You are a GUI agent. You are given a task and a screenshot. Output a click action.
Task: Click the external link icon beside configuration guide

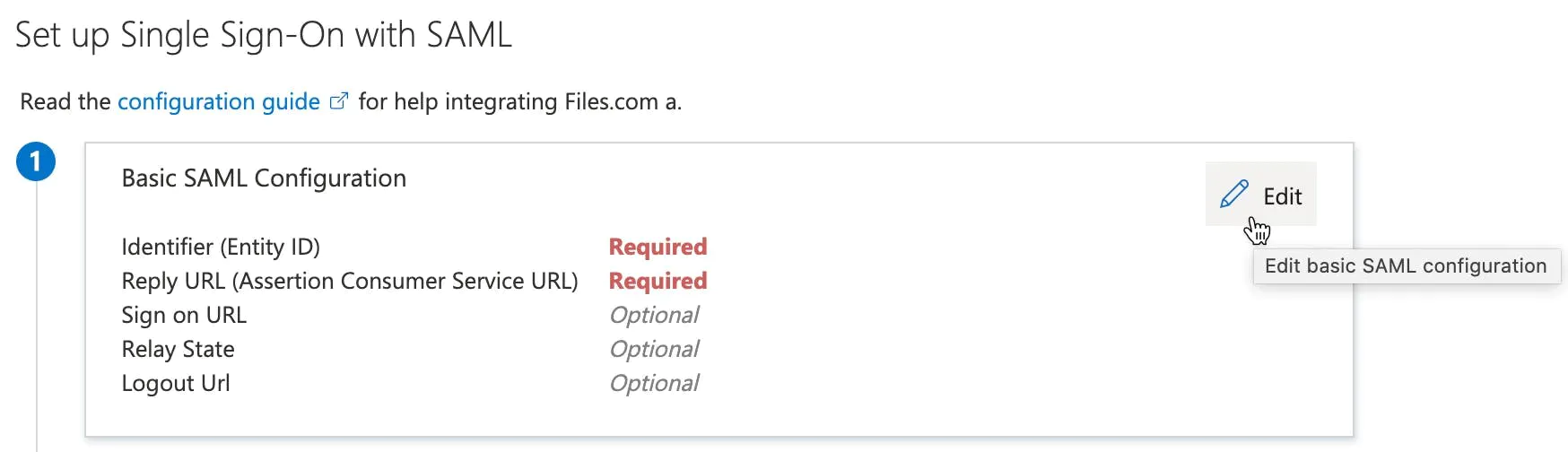coord(339,101)
